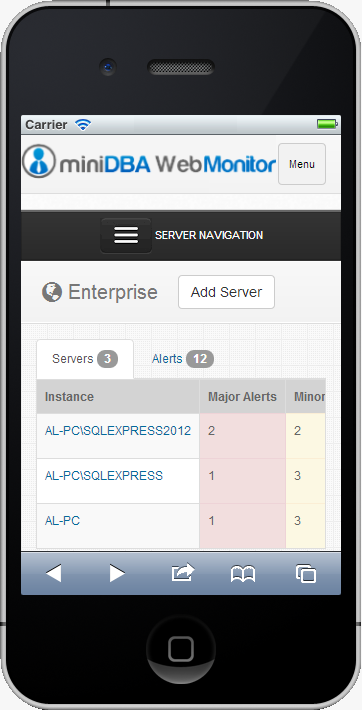Tap the Wi-Fi status icon
The width and height of the screenshot is (362, 710).
coord(83,125)
